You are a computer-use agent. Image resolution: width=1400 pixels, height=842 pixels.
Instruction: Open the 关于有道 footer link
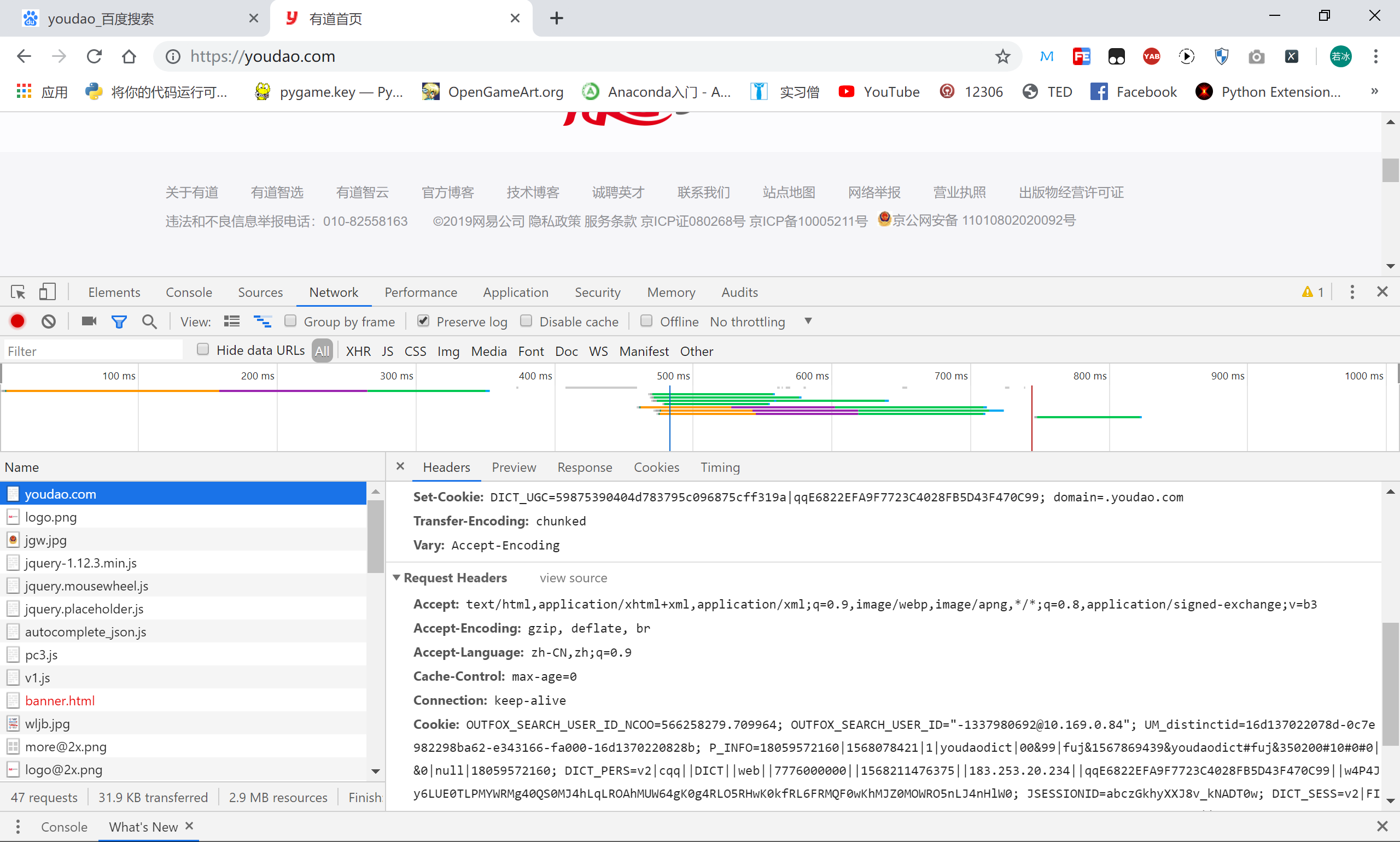(x=192, y=192)
